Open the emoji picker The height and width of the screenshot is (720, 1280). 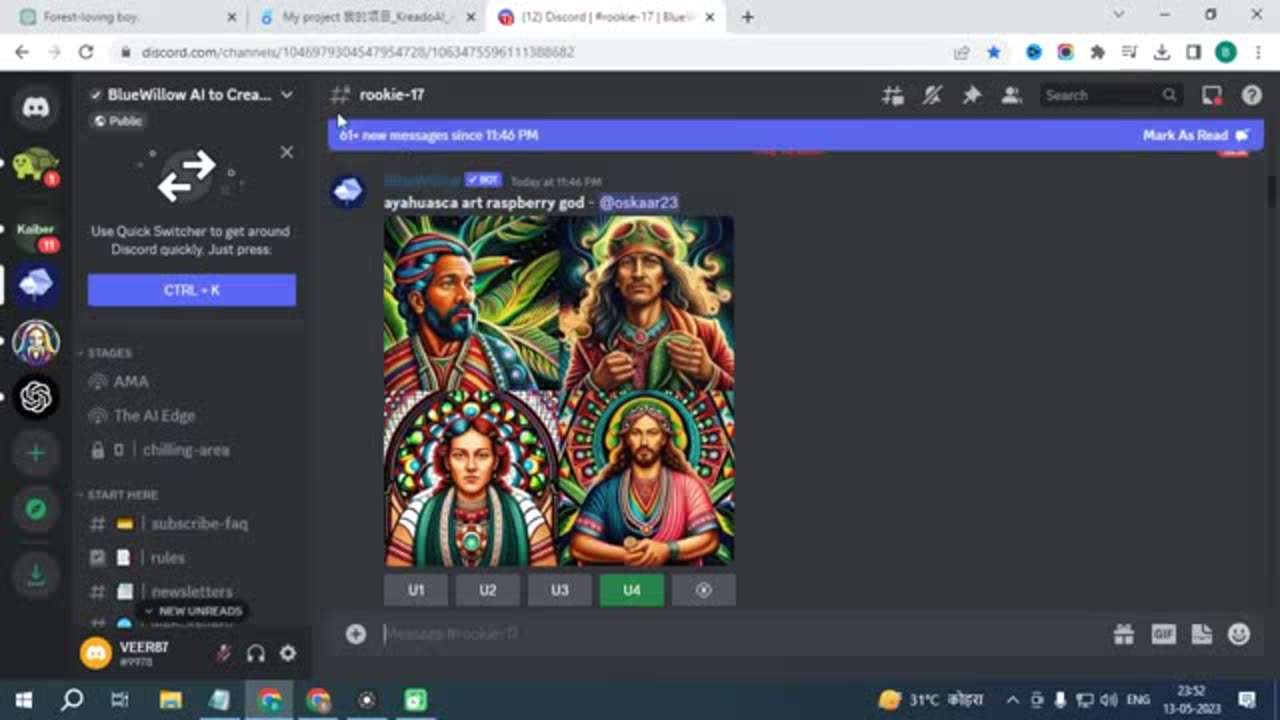[1239, 634]
